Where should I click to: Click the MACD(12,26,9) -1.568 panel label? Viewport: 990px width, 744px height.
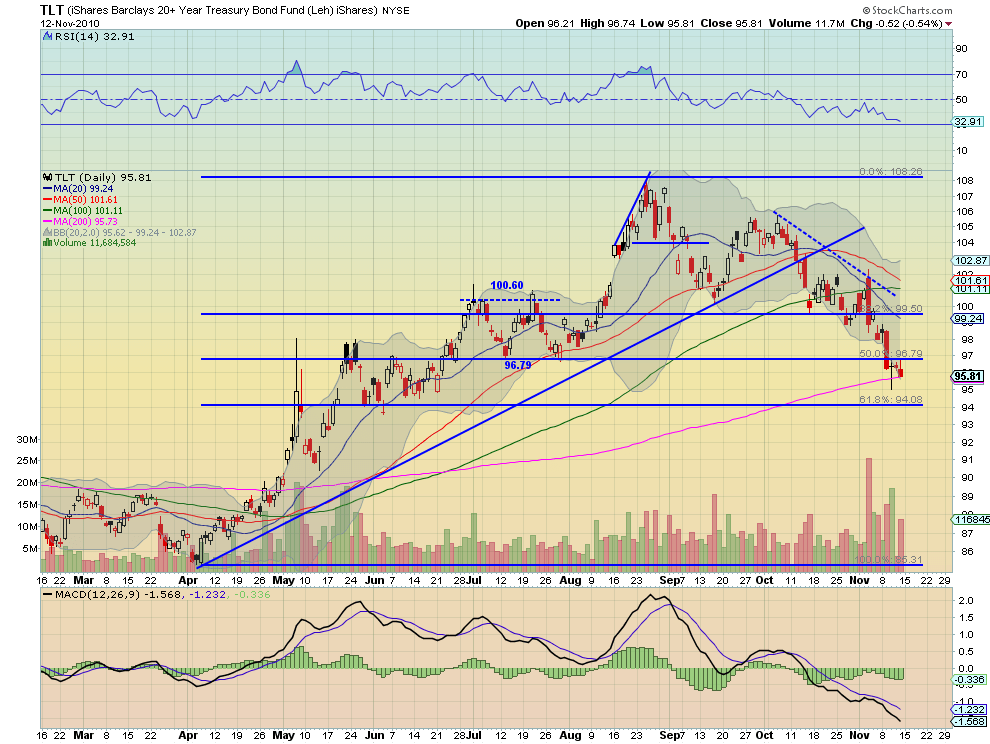coord(118,594)
